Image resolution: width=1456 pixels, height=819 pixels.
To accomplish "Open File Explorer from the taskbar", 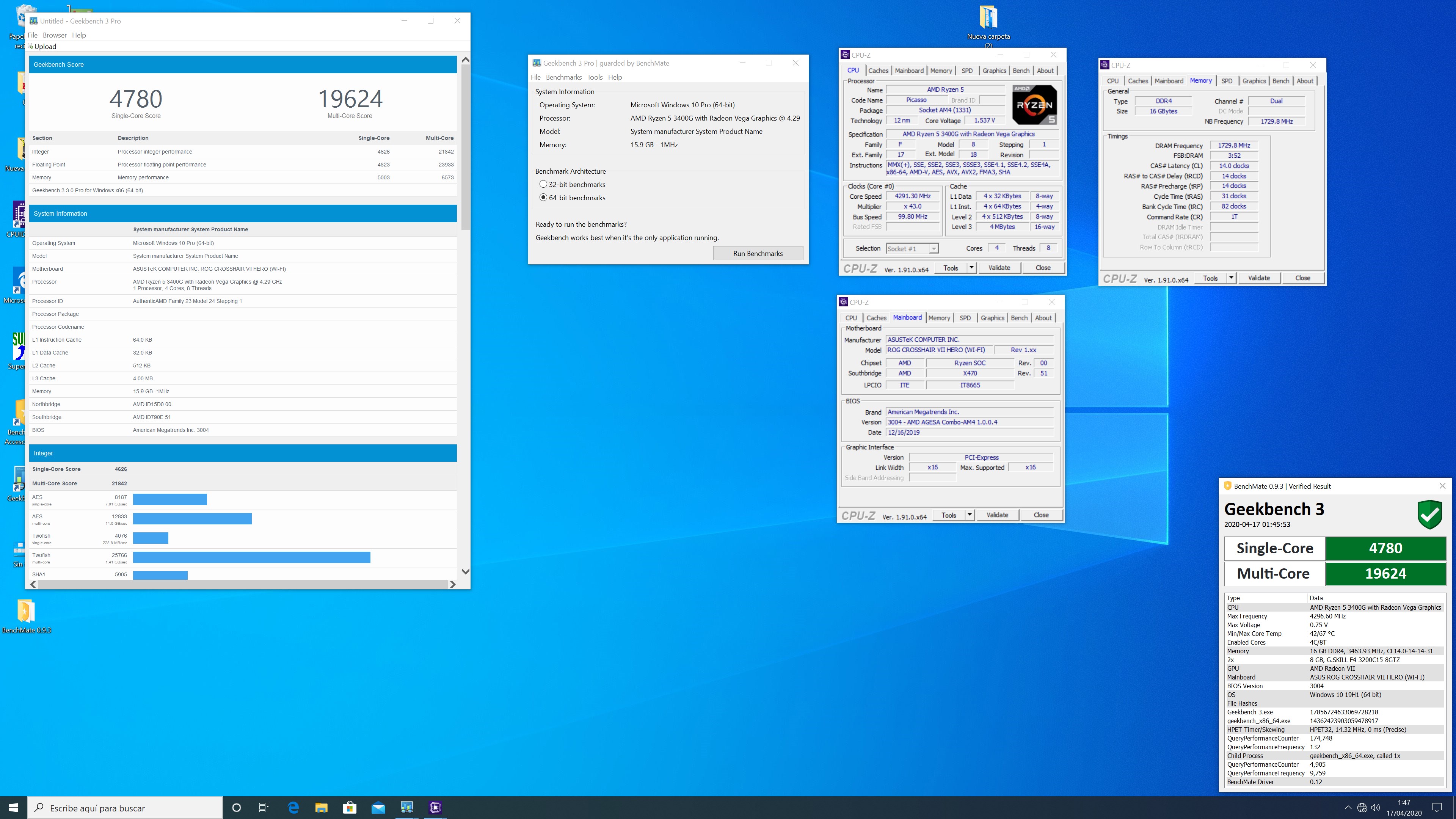I will [321, 808].
